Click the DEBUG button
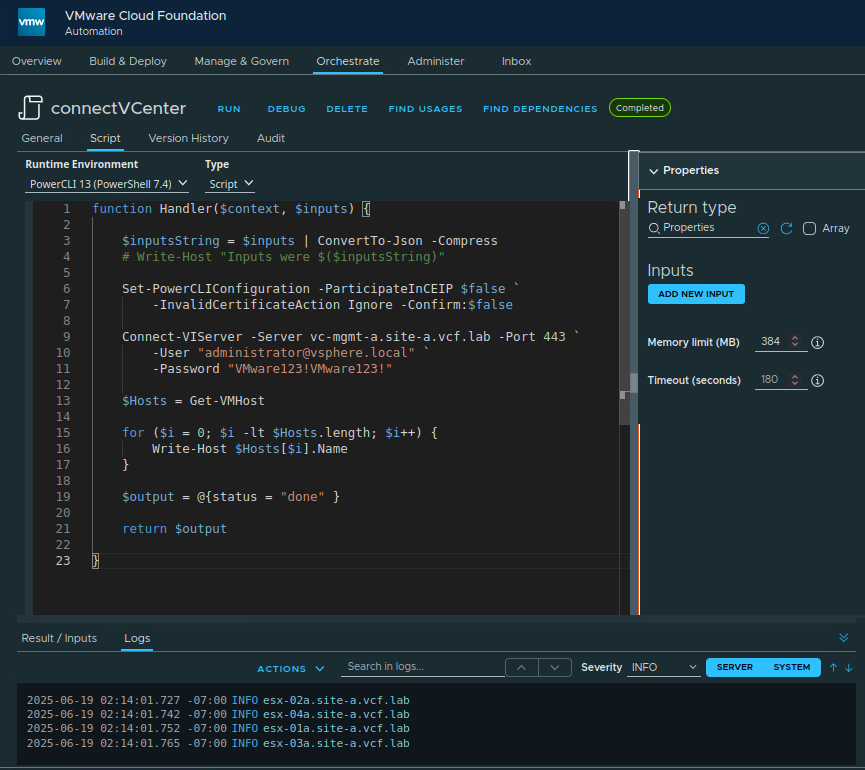Screen dimensions: 865x770 pyautogui.click(x=286, y=109)
